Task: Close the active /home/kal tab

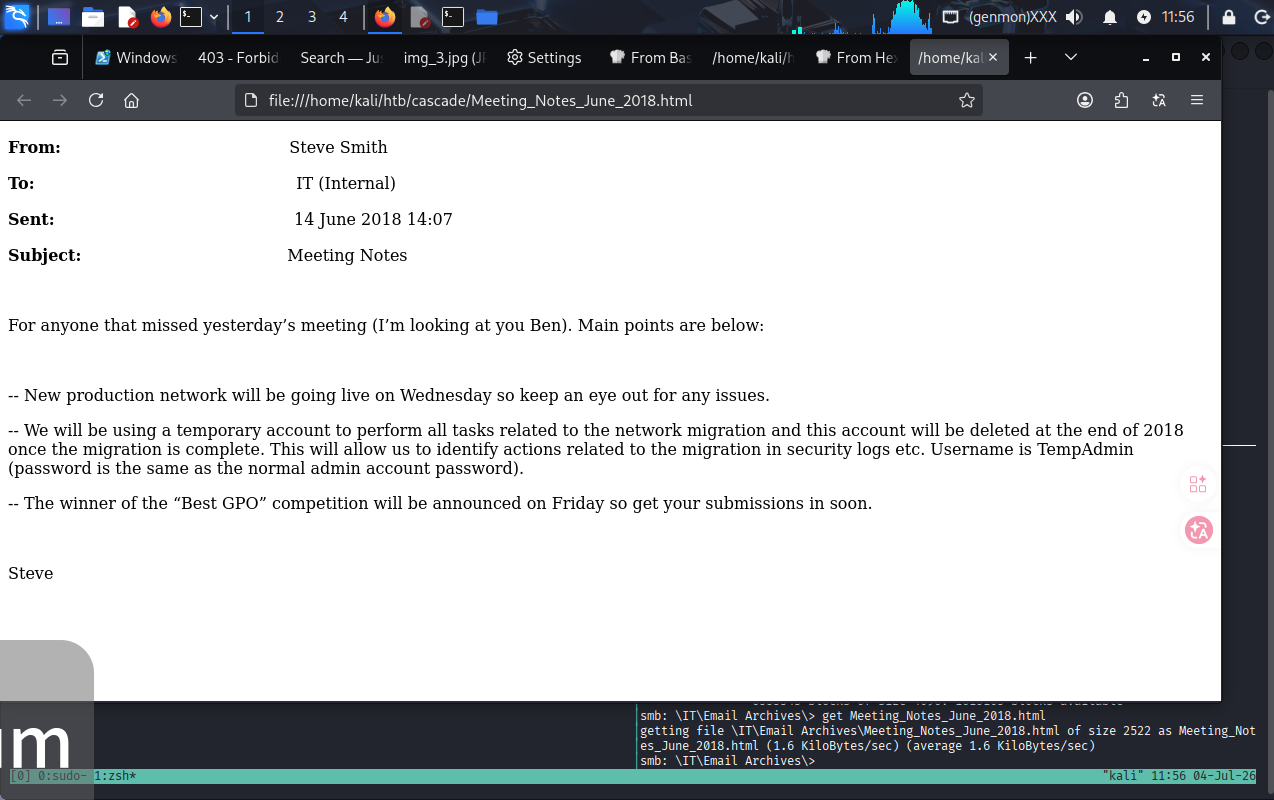Action: [x=993, y=58]
